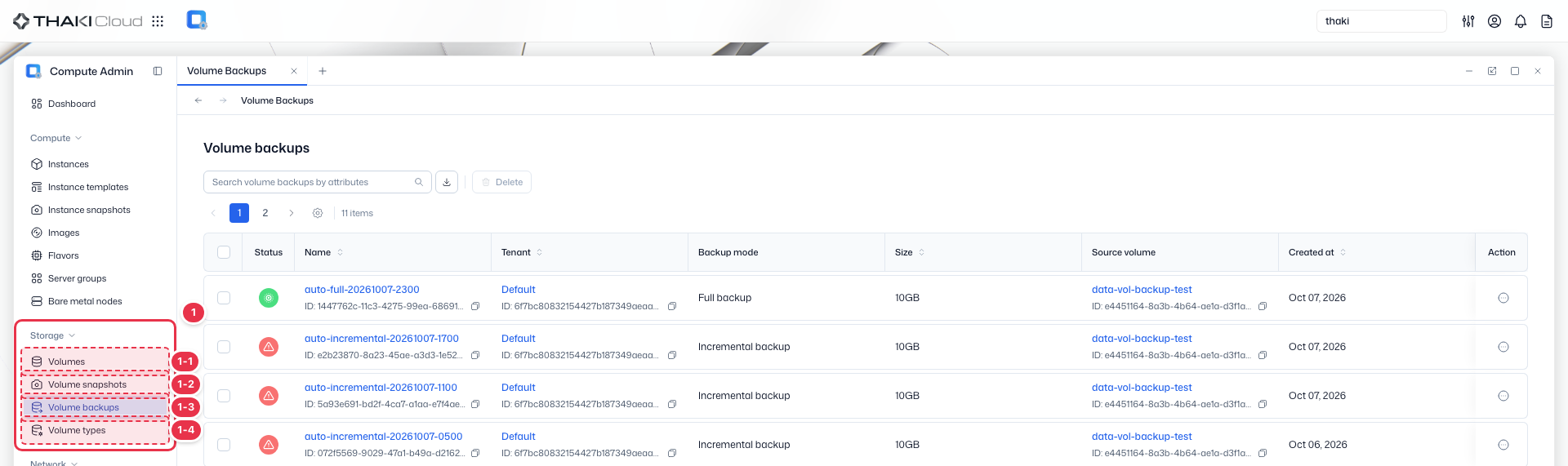Click the thaki project field

click(x=1382, y=21)
